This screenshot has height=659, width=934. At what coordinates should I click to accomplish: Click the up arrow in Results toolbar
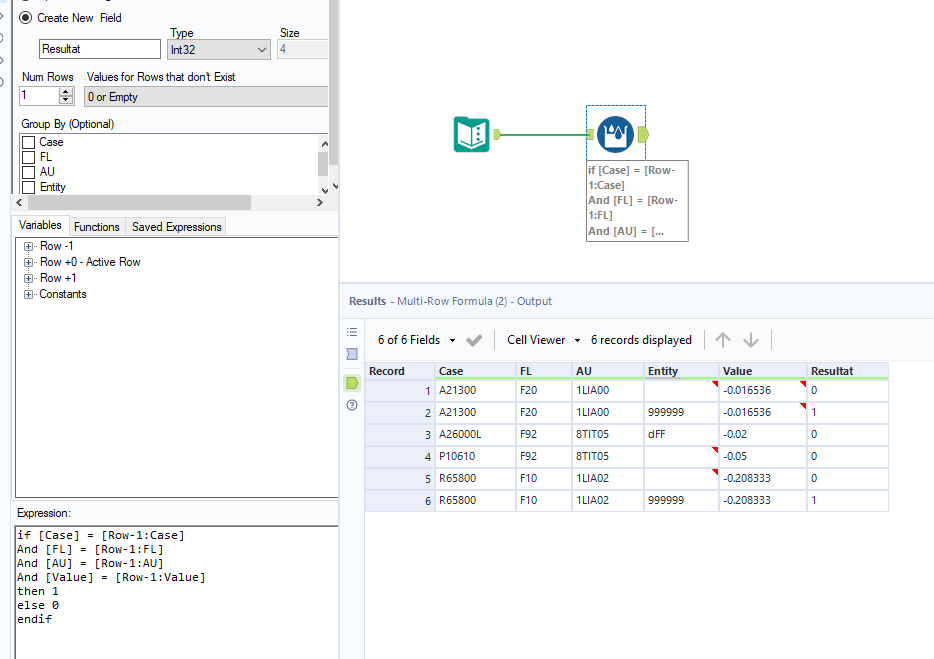[x=724, y=340]
